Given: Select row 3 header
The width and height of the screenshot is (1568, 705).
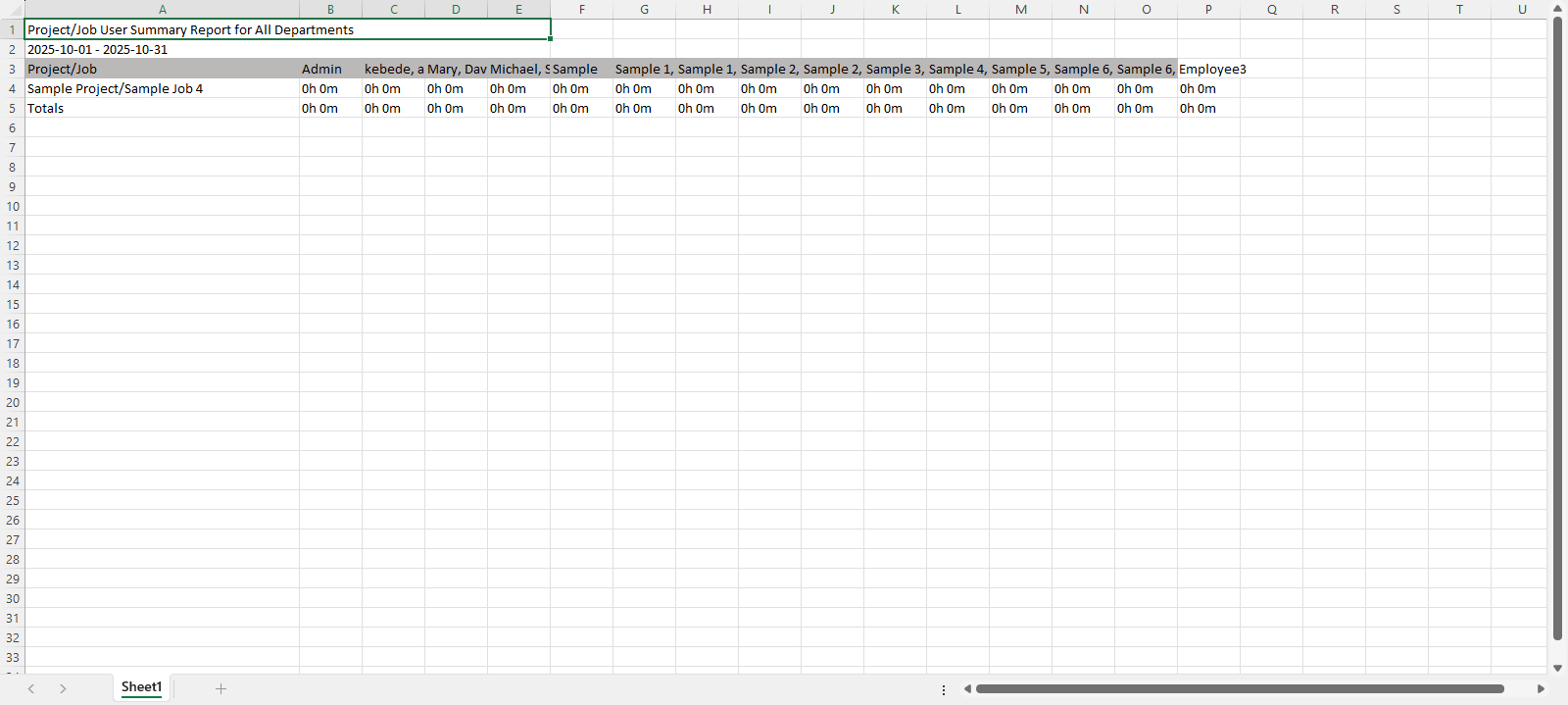Looking at the screenshot, I should click(x=12, y=70).
